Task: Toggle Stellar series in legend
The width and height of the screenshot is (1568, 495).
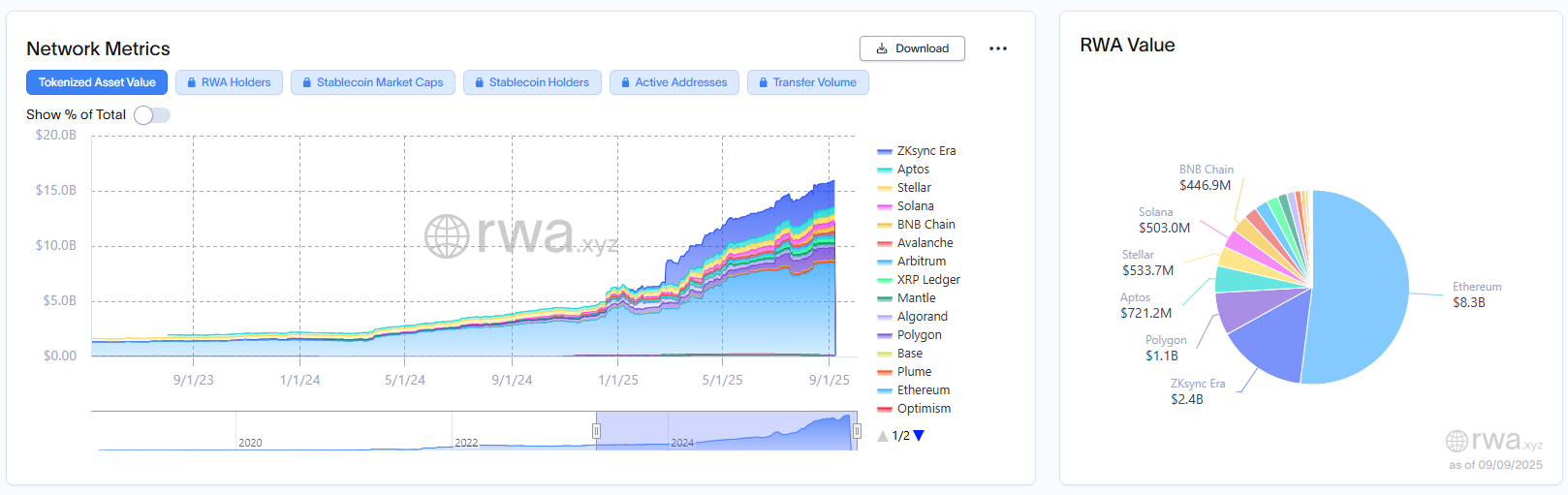Action: coord(904,188)
